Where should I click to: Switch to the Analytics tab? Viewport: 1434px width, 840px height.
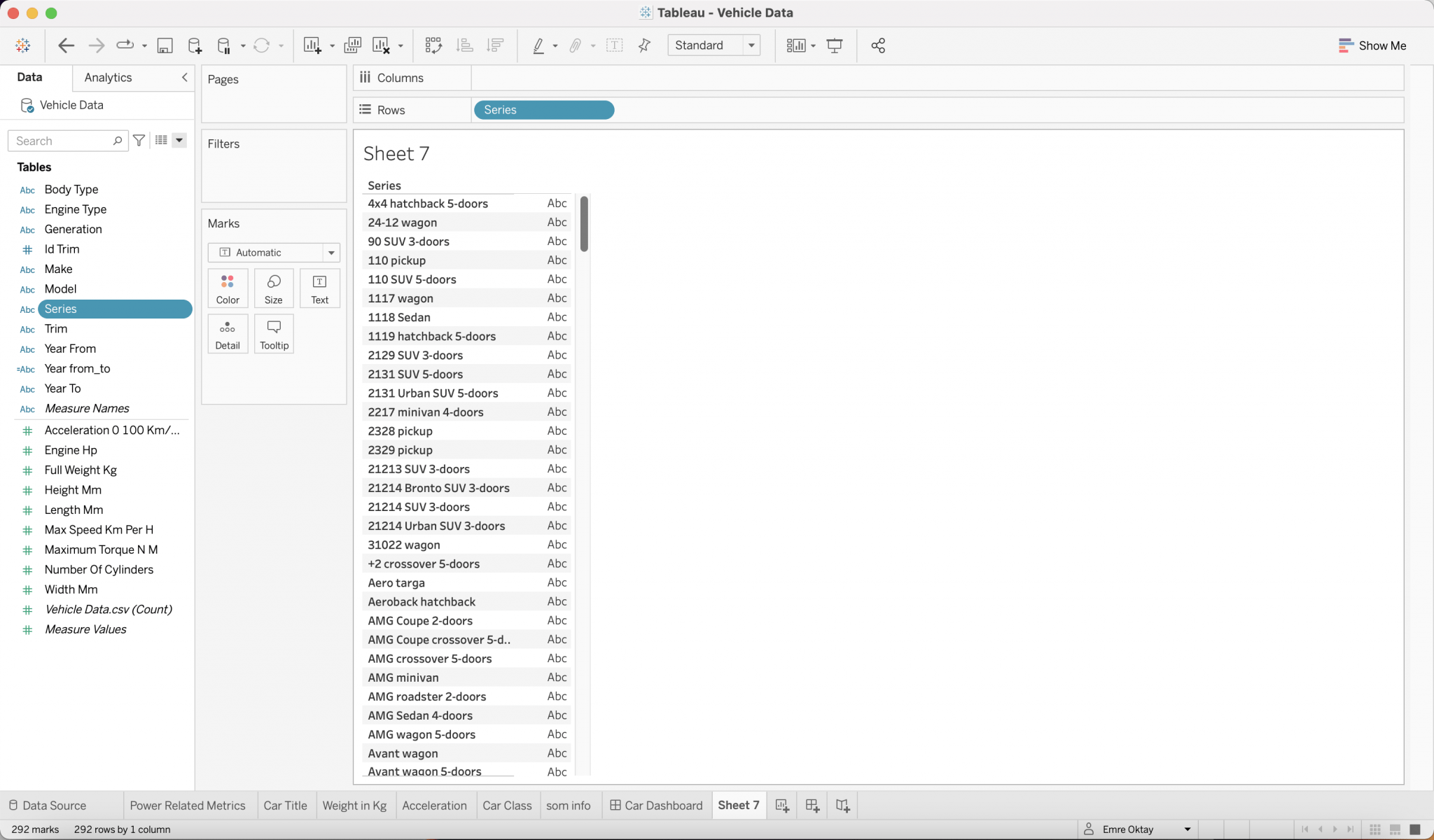pos(108,78)
